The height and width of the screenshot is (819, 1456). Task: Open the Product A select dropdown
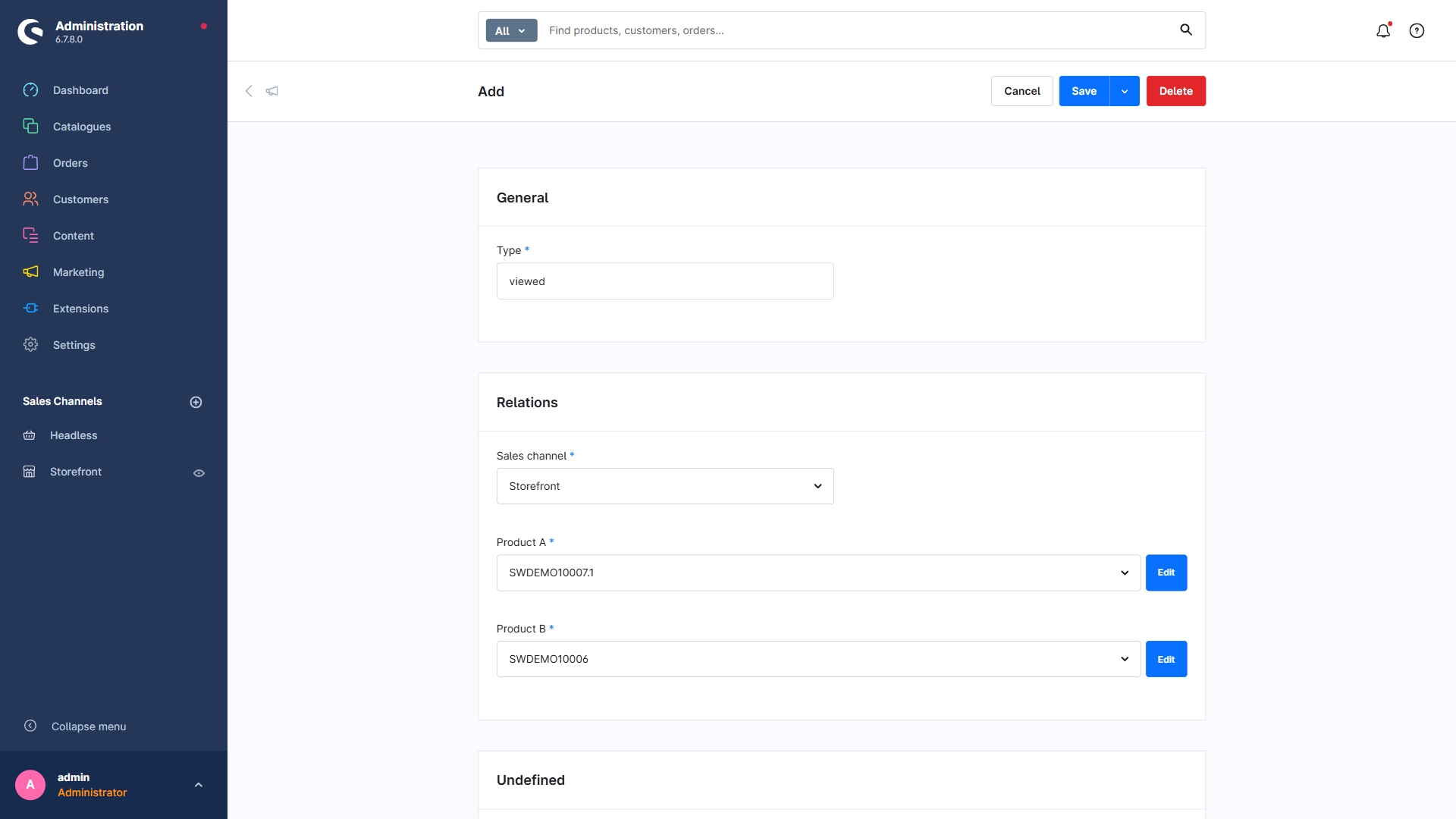coord(817,573)
